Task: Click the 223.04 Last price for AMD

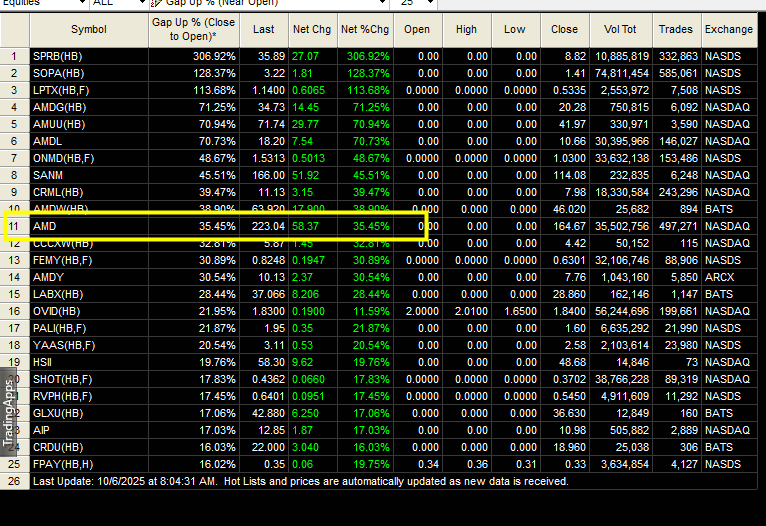Action: click(264, 226)
